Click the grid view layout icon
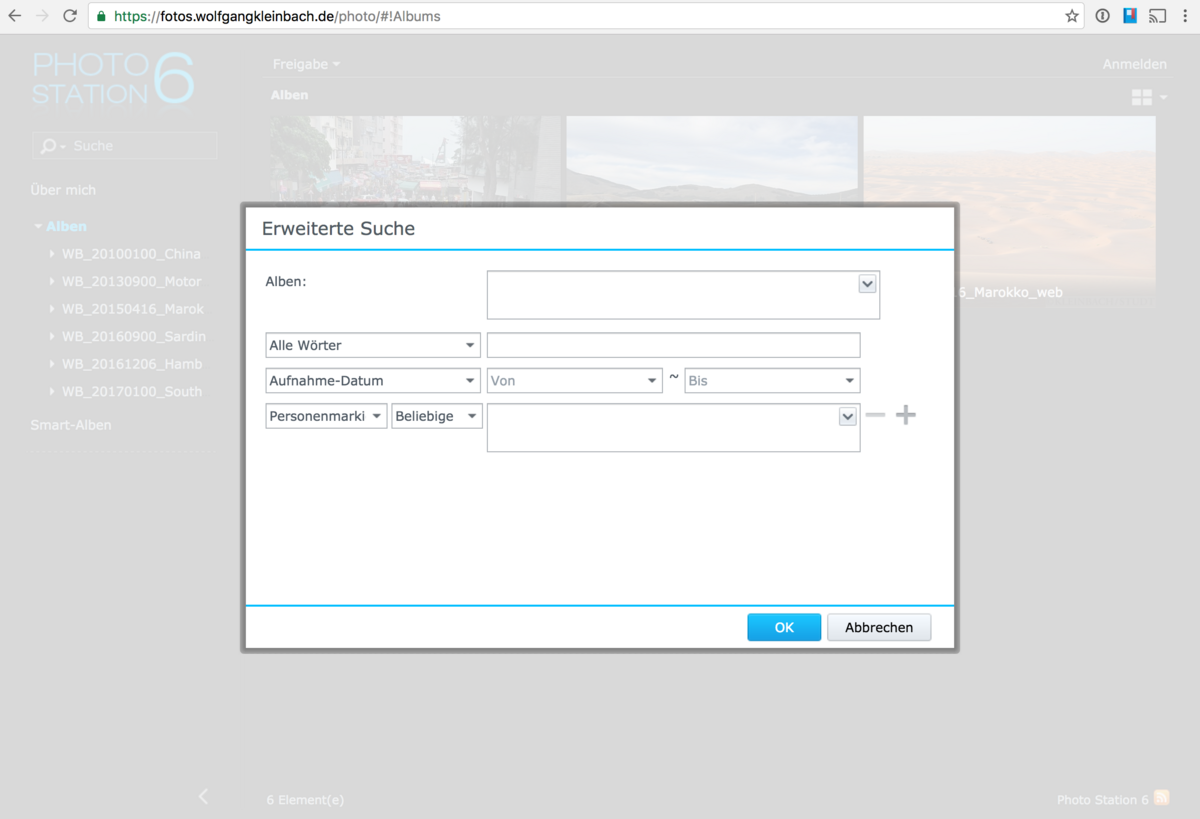Viewport: 1200px width, 819px height. tap(1141, 97)
